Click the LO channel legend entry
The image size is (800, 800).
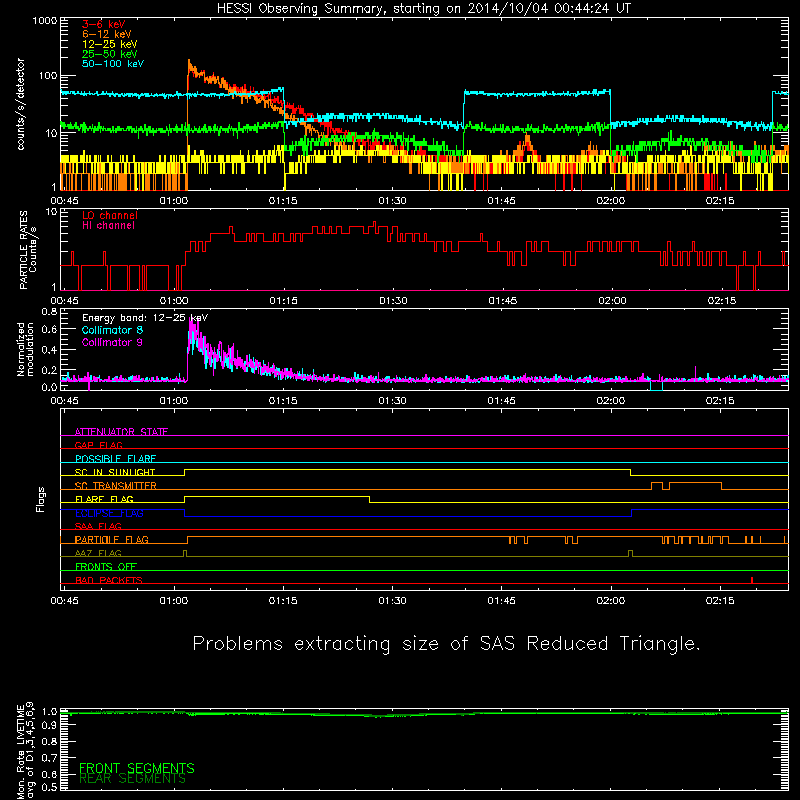[110, 215]
